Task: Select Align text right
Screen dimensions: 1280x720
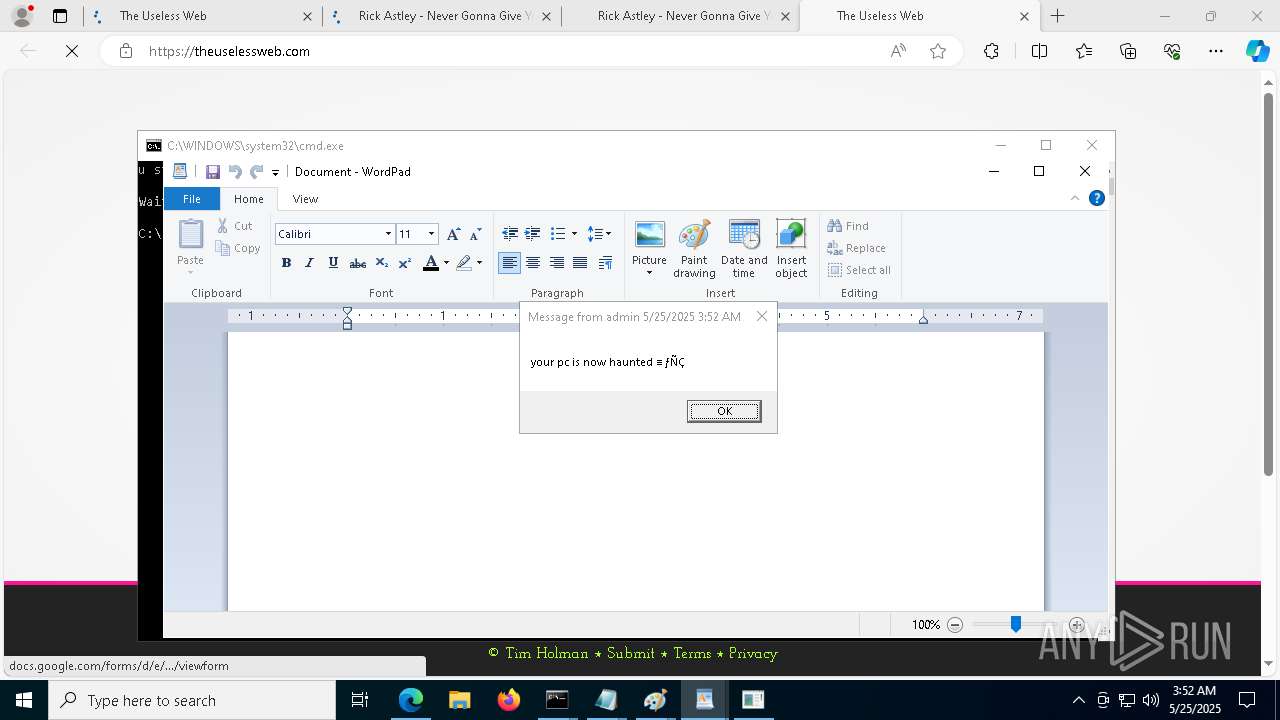Action: click(556, 263)
